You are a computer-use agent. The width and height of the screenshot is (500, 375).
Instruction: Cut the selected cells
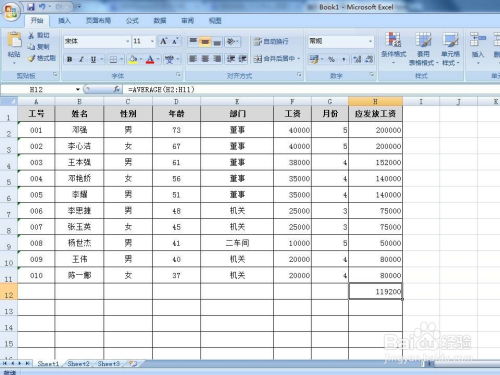(39, 35)
